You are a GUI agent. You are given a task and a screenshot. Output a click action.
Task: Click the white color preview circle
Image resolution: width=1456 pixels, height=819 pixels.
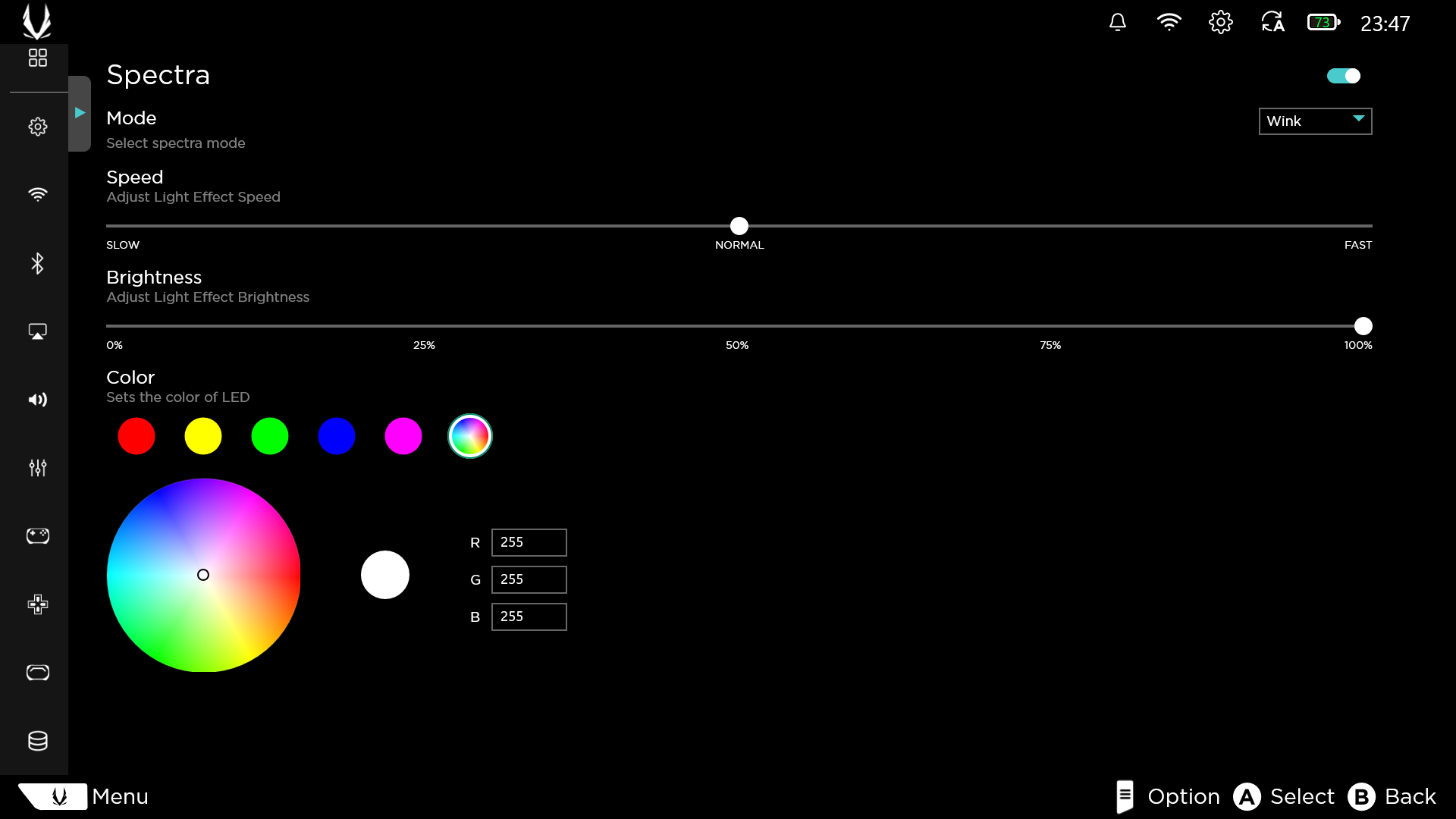pos(385,575)
